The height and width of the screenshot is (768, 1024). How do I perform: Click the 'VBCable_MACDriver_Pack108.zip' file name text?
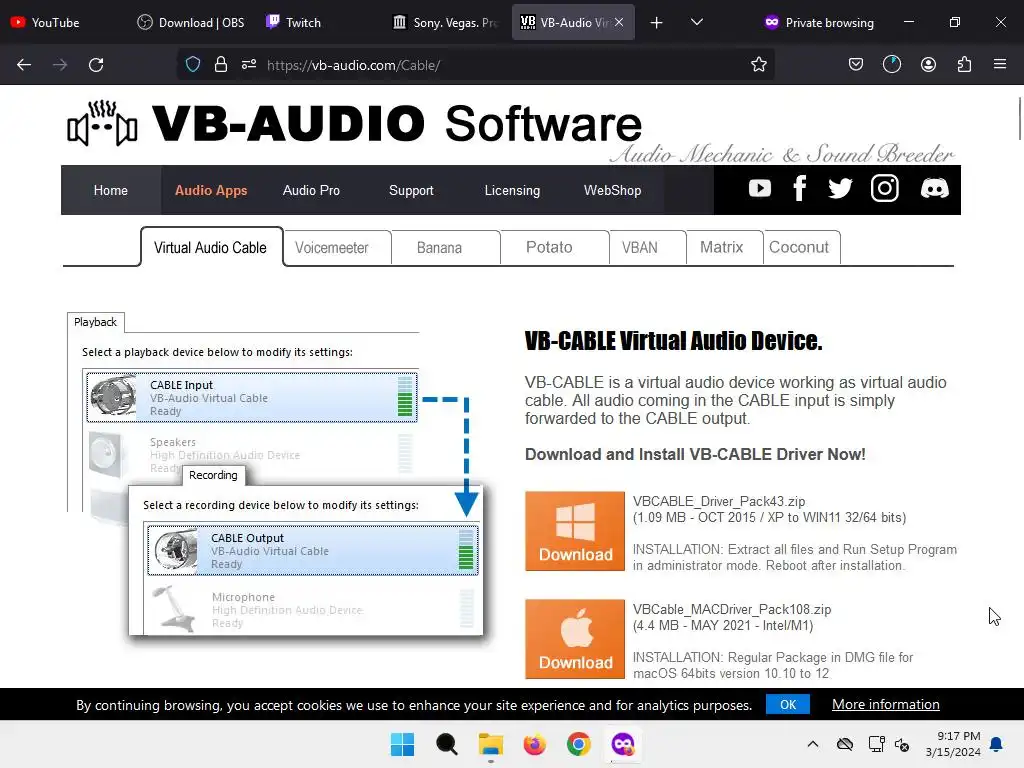click(x=731, y=609)
